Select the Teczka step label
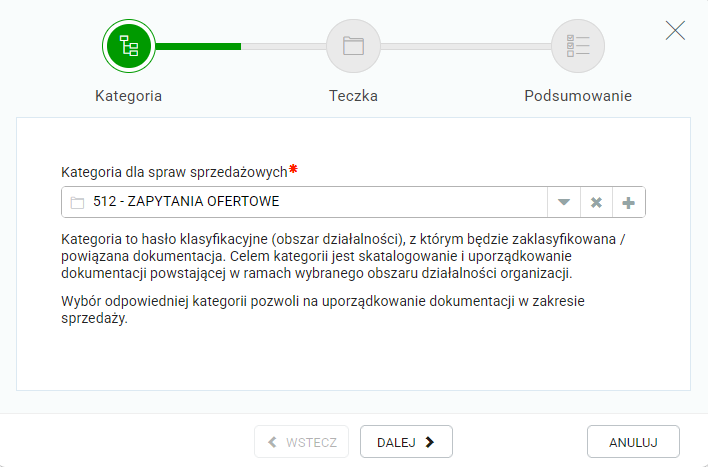This screenshot has height=467, width=708. [x=353, y=96]
